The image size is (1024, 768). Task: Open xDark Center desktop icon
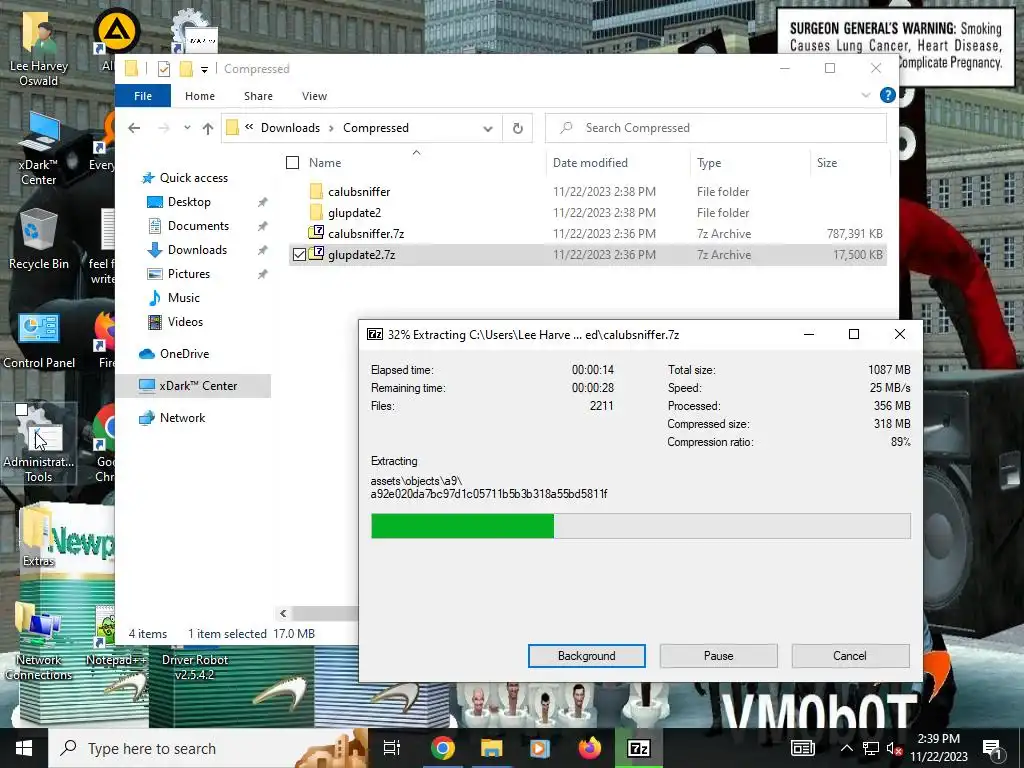(x=39, y=149)
